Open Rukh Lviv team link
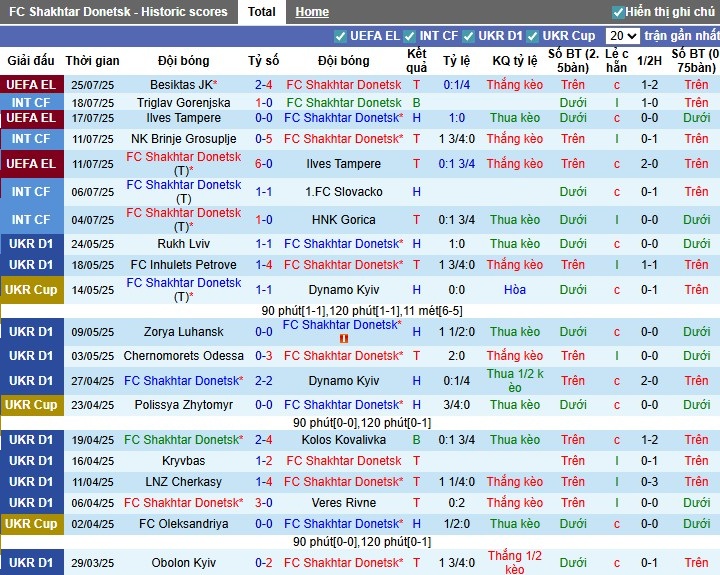This screenshot has width=720, height=575. (x=183, y=243)
